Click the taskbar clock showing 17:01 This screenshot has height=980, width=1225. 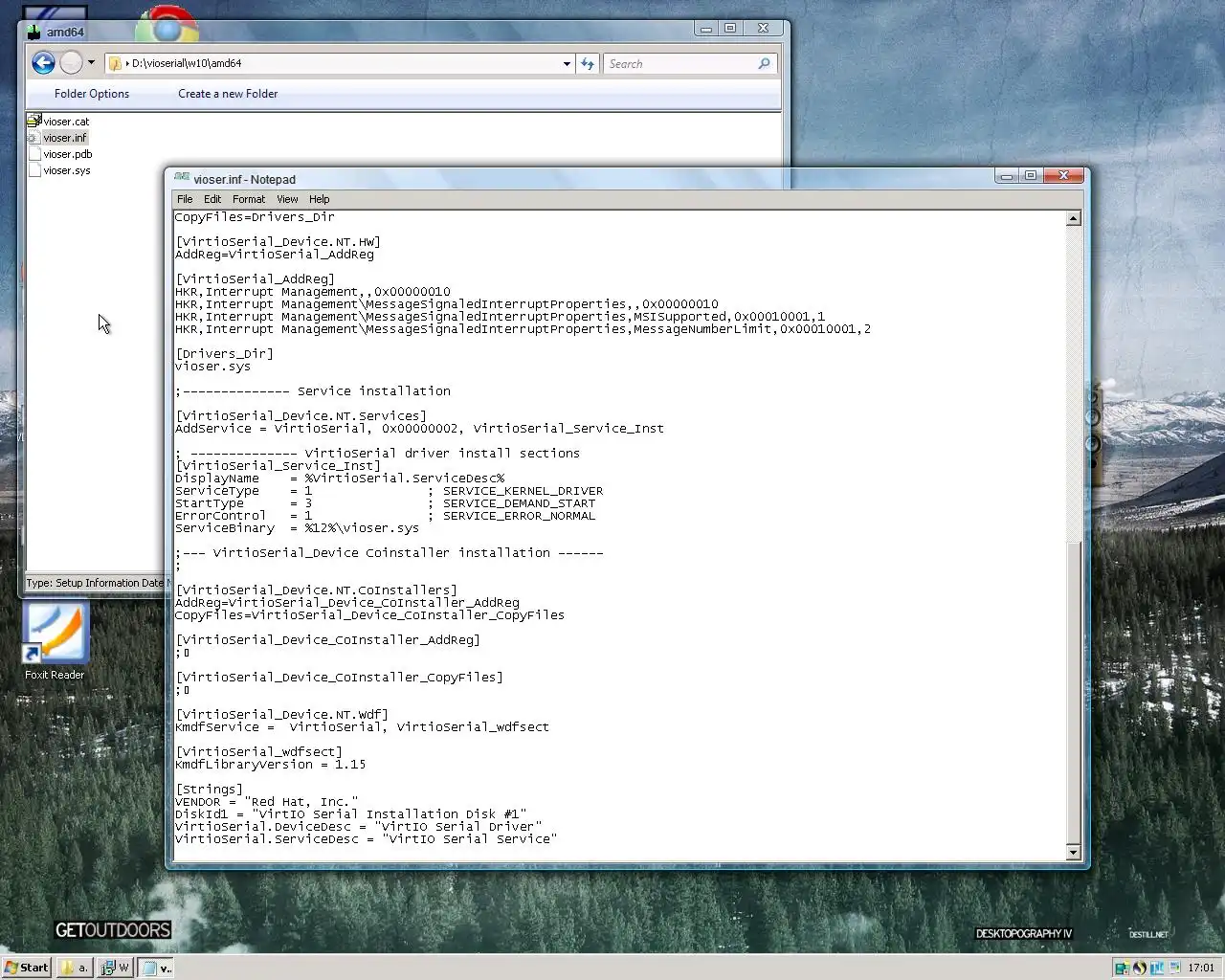click(1201, 968)
